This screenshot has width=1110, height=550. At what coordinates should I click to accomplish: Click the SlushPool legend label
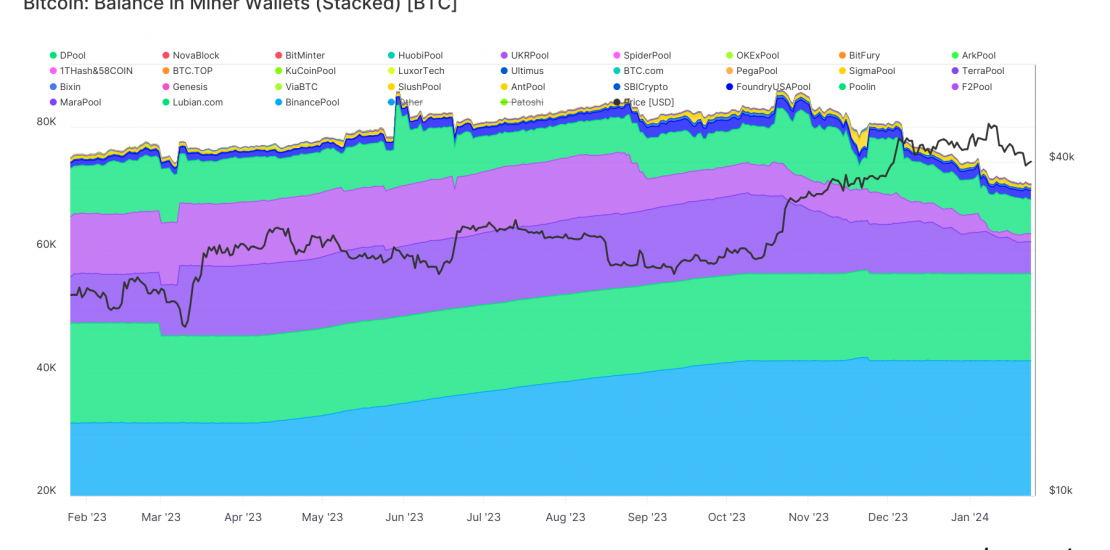click(419, 87)
